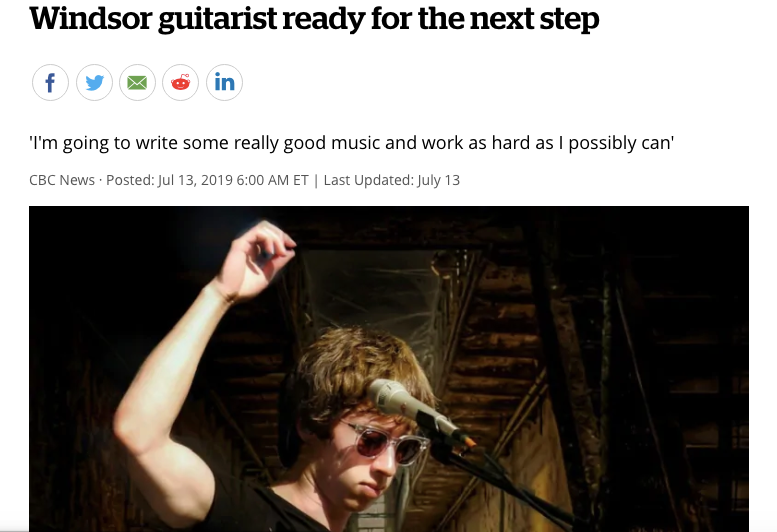Share the article on Facebook
This screenshot has width=777, height=532.
(50, 82)
